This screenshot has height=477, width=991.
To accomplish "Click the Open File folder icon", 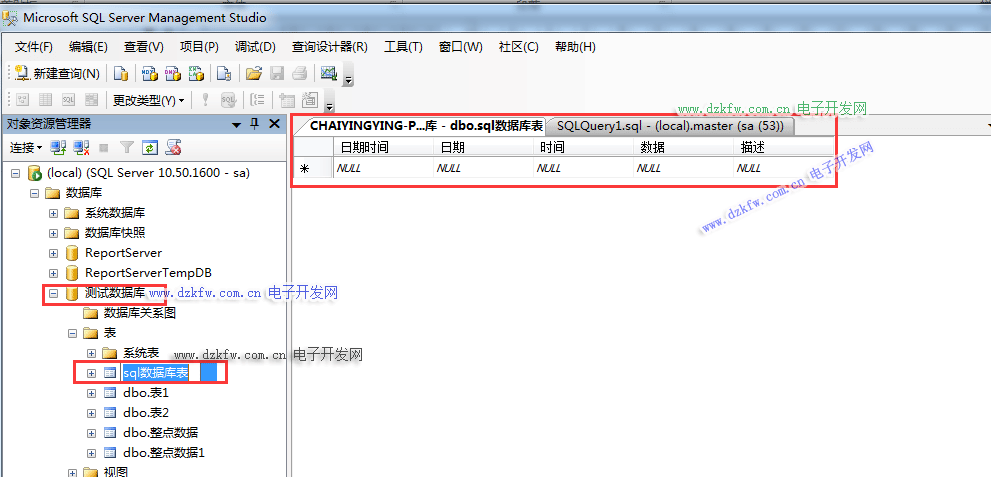I will [254, 73].
